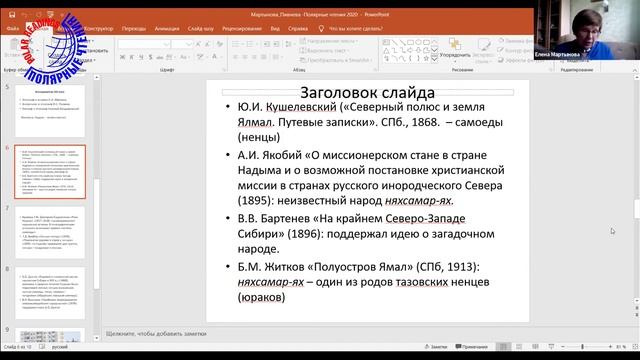640x360 pixels.
Task: Start slideshow from status bar icon
Action: pos(551,347)
